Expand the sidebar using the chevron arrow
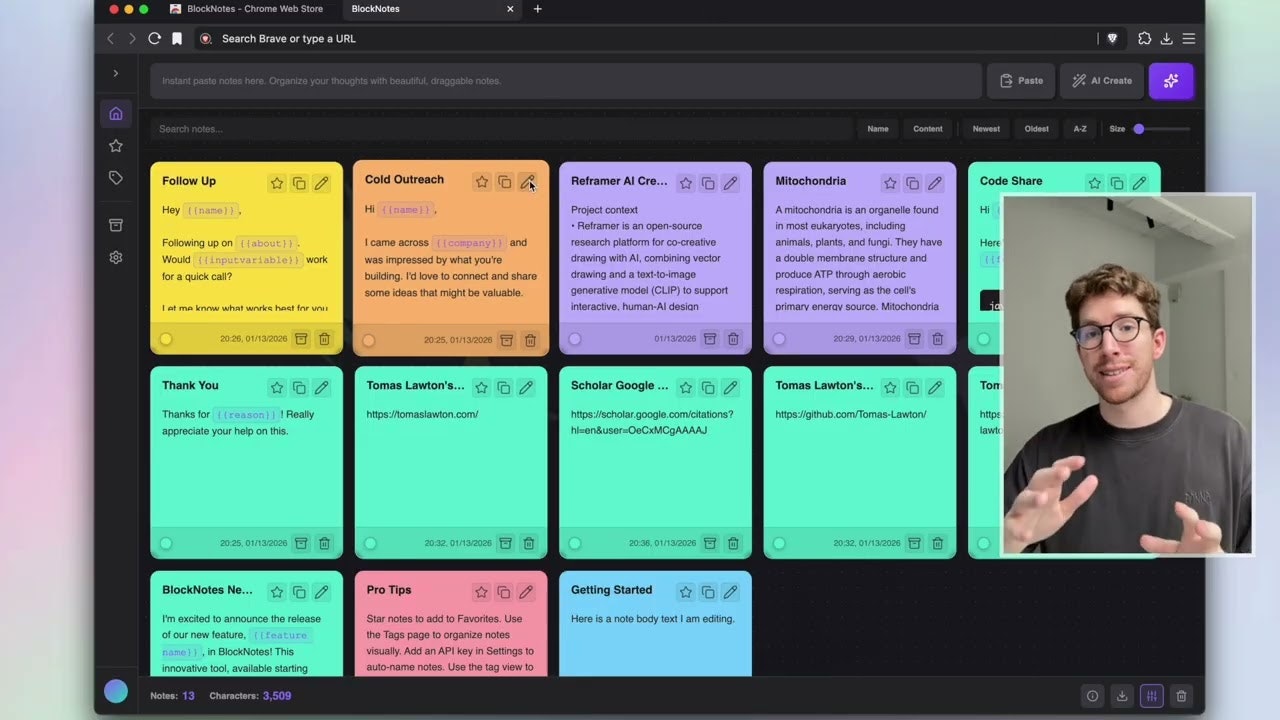The height and width of the screenshot is (720, 1280). 115,73
